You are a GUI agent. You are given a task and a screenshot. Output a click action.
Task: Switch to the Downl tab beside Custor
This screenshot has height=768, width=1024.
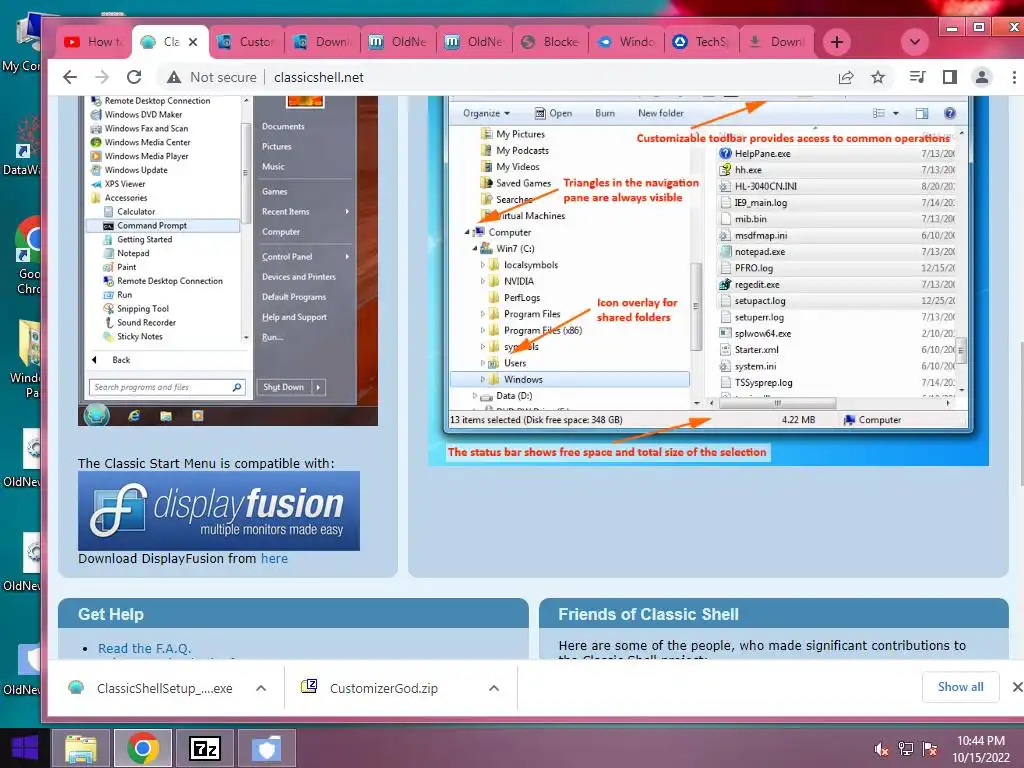click(323, 42)
